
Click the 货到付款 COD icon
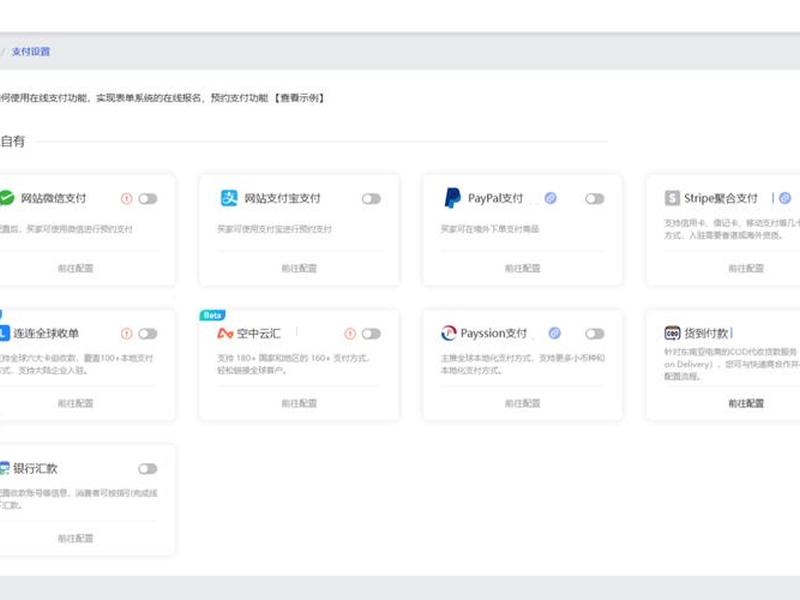[x=672, y=333]
